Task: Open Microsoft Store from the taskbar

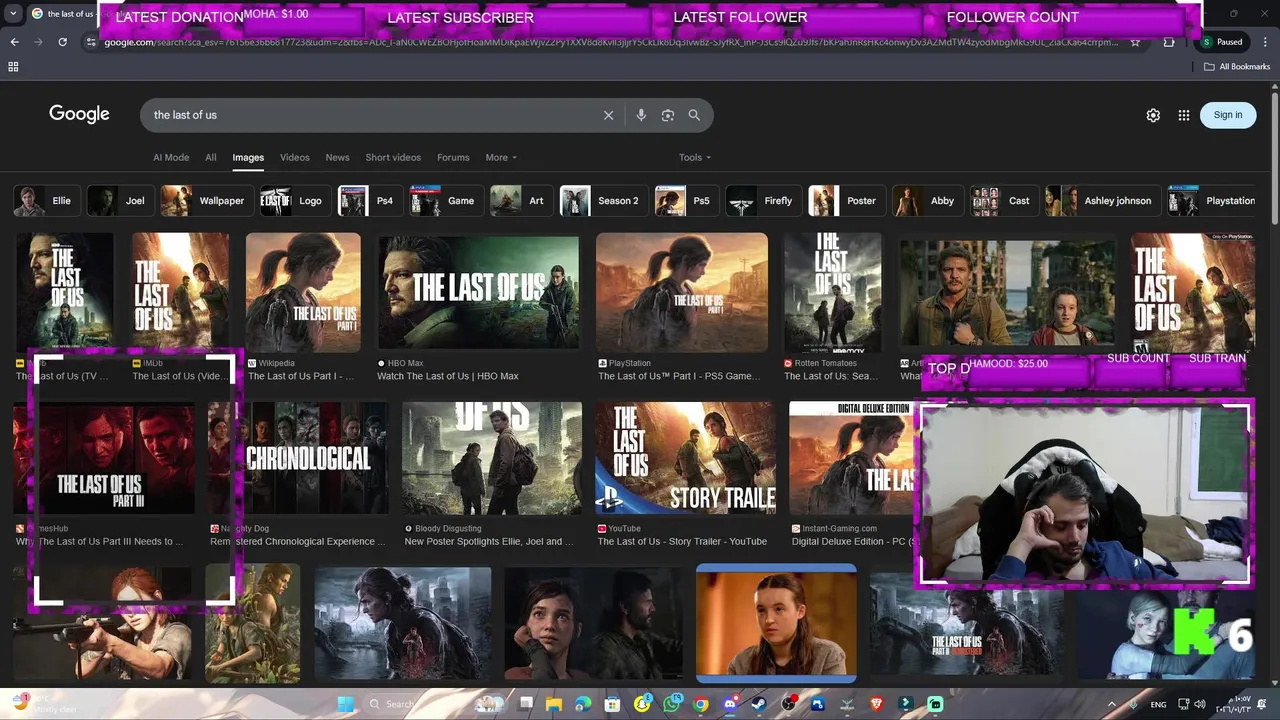Action: 612,704
